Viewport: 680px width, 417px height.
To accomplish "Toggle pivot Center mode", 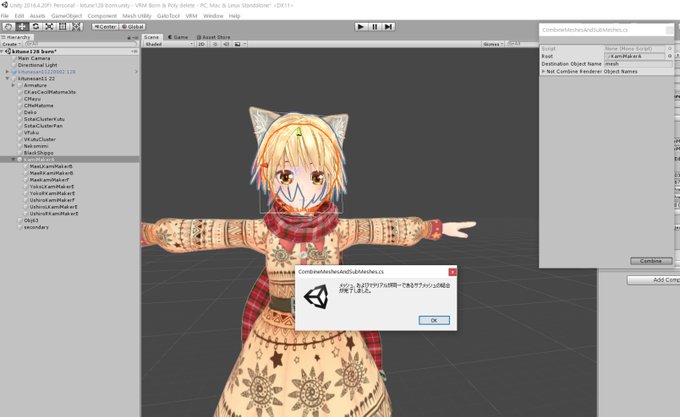I will [x=105, y=26].
